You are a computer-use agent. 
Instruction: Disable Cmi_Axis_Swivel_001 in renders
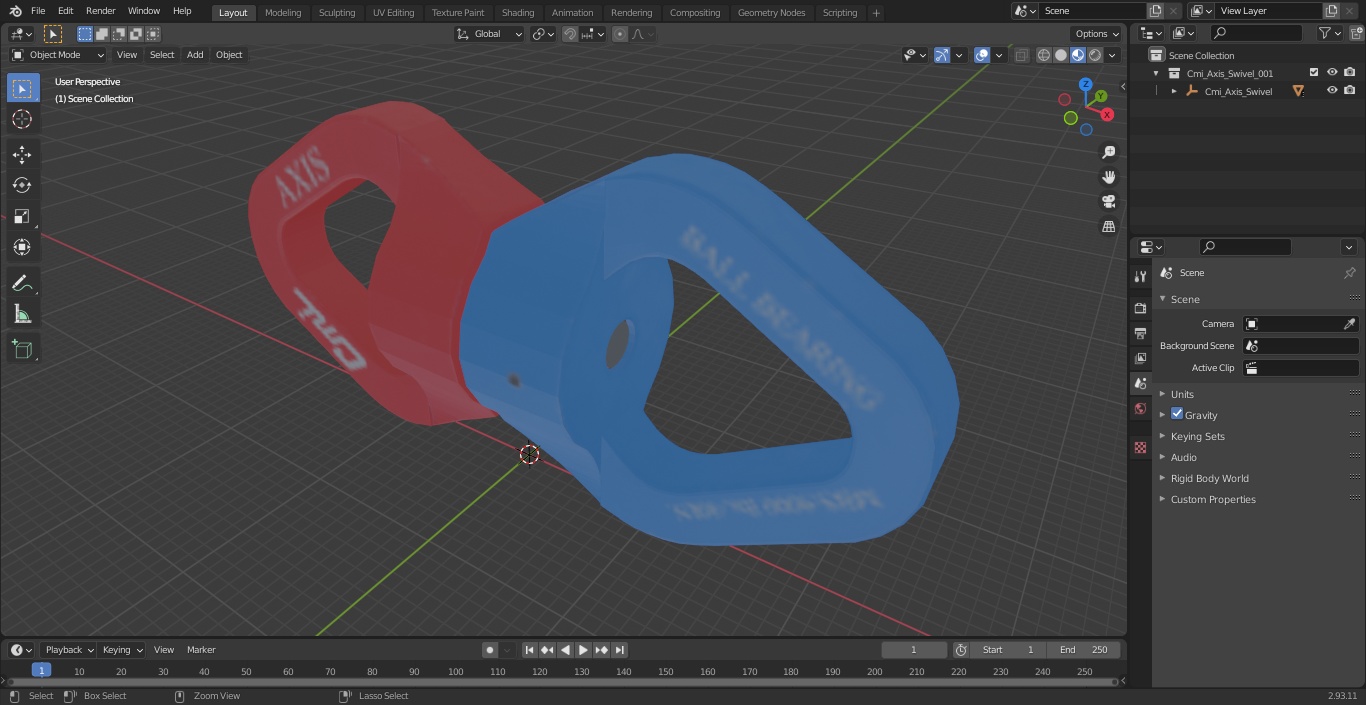(x=1350, y=73)
